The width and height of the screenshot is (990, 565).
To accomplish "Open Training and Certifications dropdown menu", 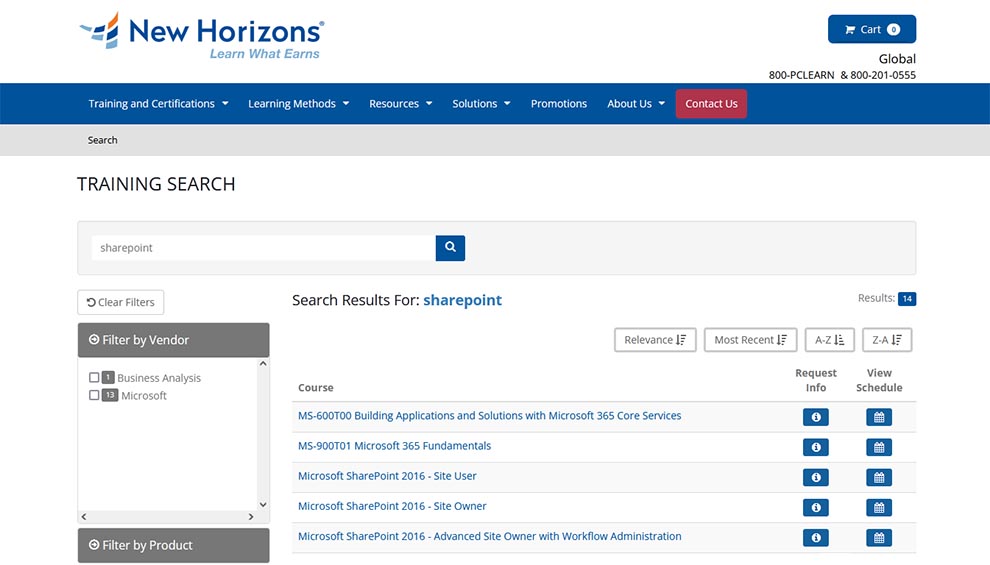I will tap(158, 104).
